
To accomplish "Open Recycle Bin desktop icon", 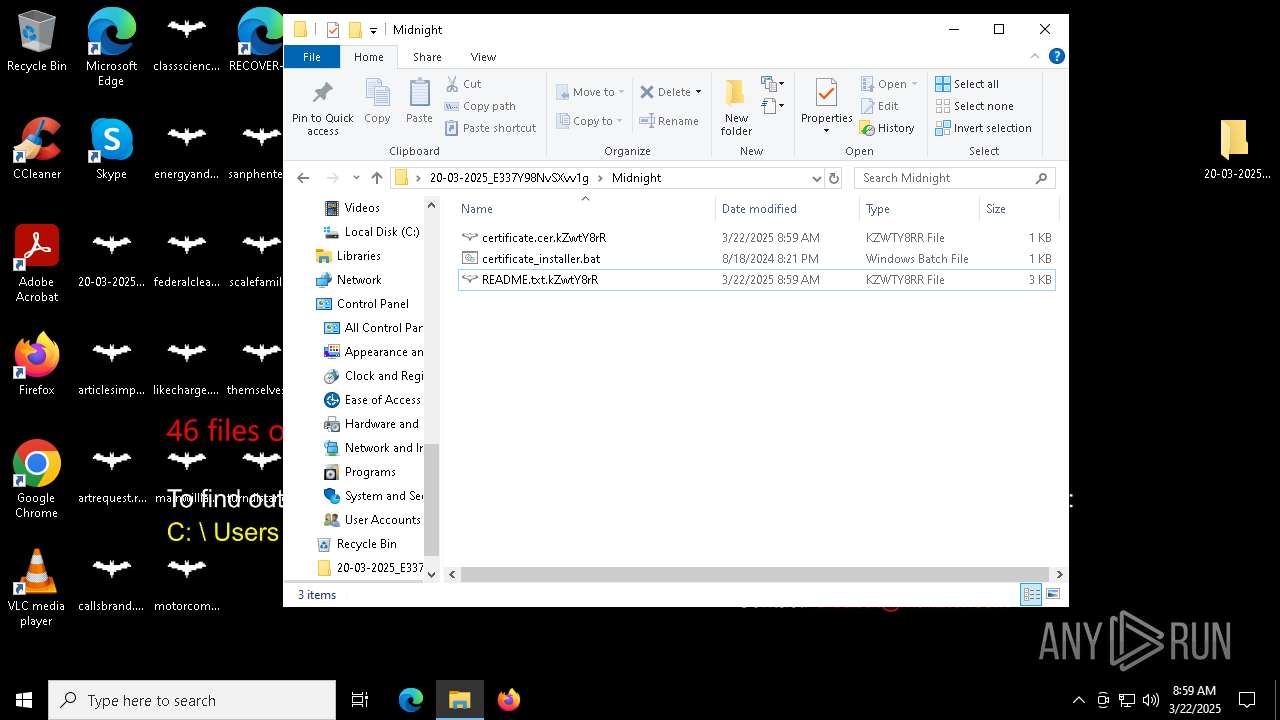I will click(x=37, y=40).
